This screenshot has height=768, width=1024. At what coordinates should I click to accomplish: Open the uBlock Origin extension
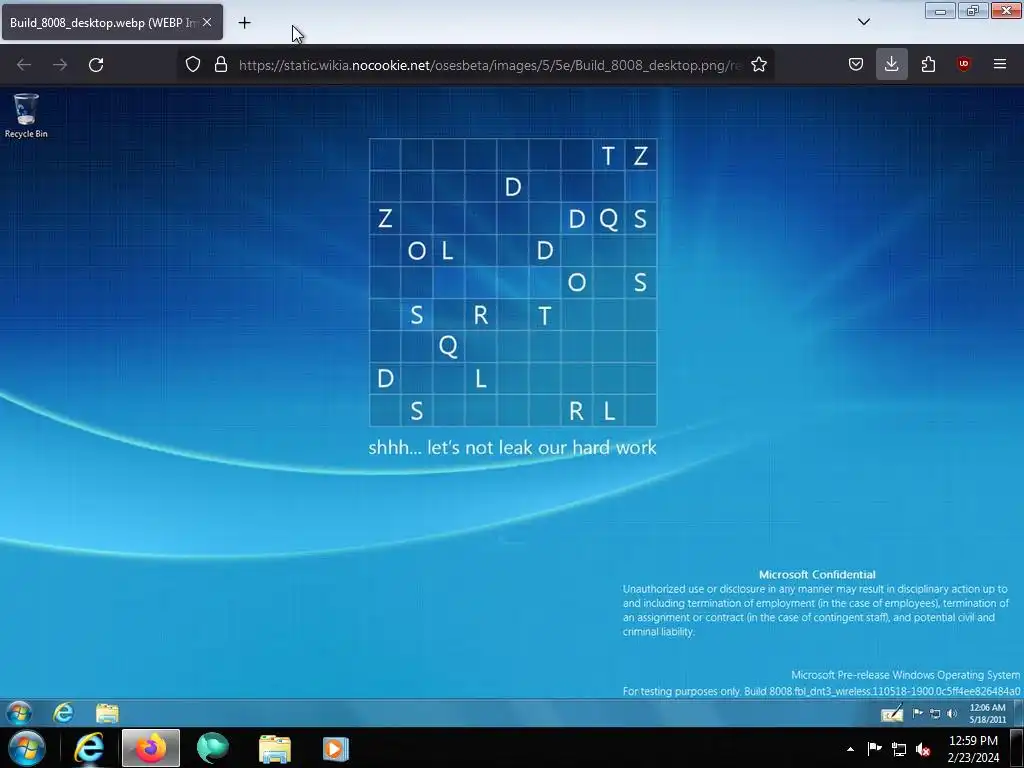click(x=964, y=64)
